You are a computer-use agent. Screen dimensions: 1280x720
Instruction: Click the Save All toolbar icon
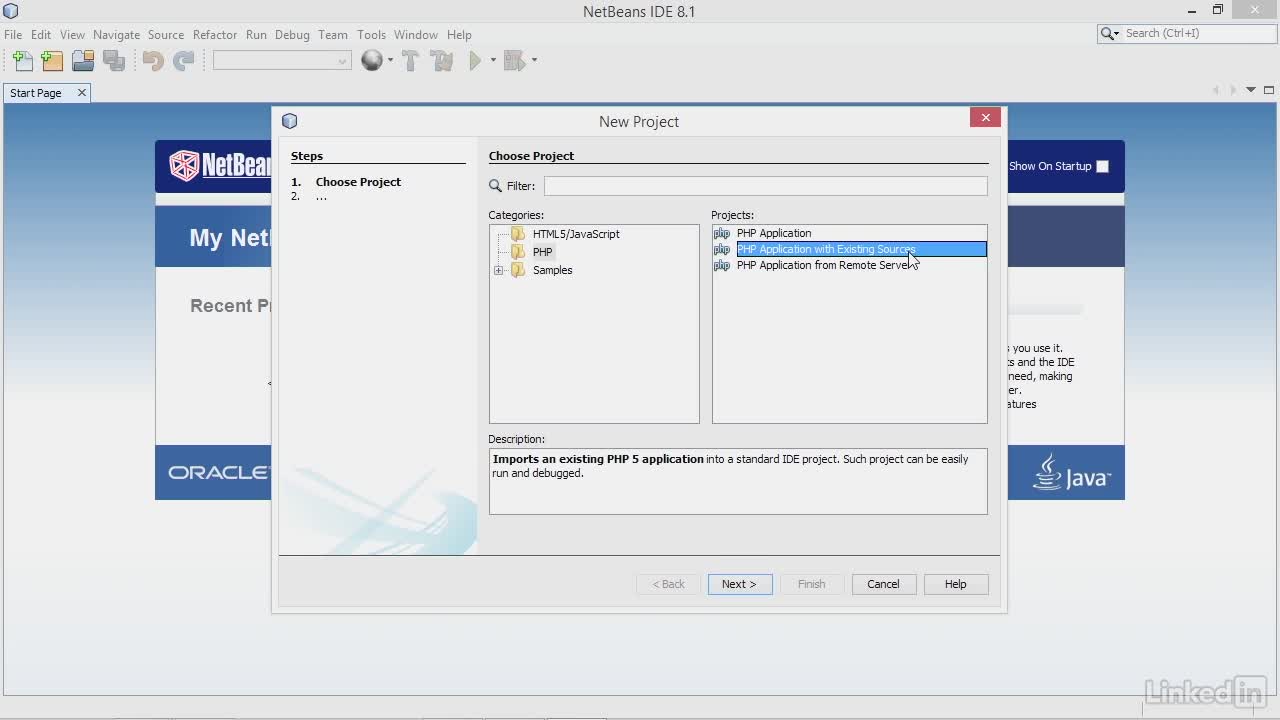[x=114, y=61]
